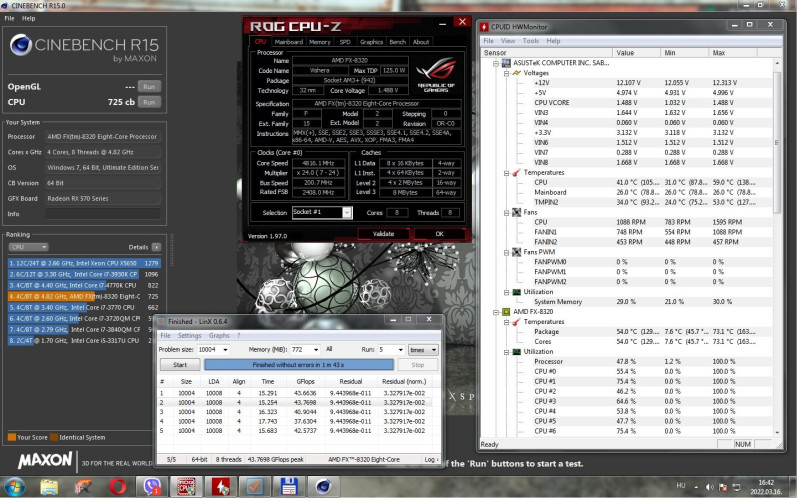Screen dimensions: 800x502
Task: Open Problem size dropdown in LinX
Action: [x=225, y=350]
